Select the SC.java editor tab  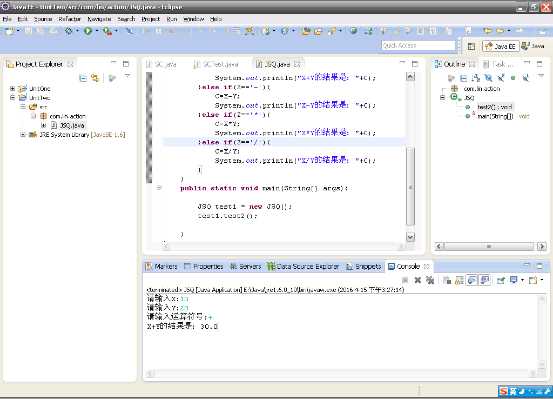click(x=162, y=64)
